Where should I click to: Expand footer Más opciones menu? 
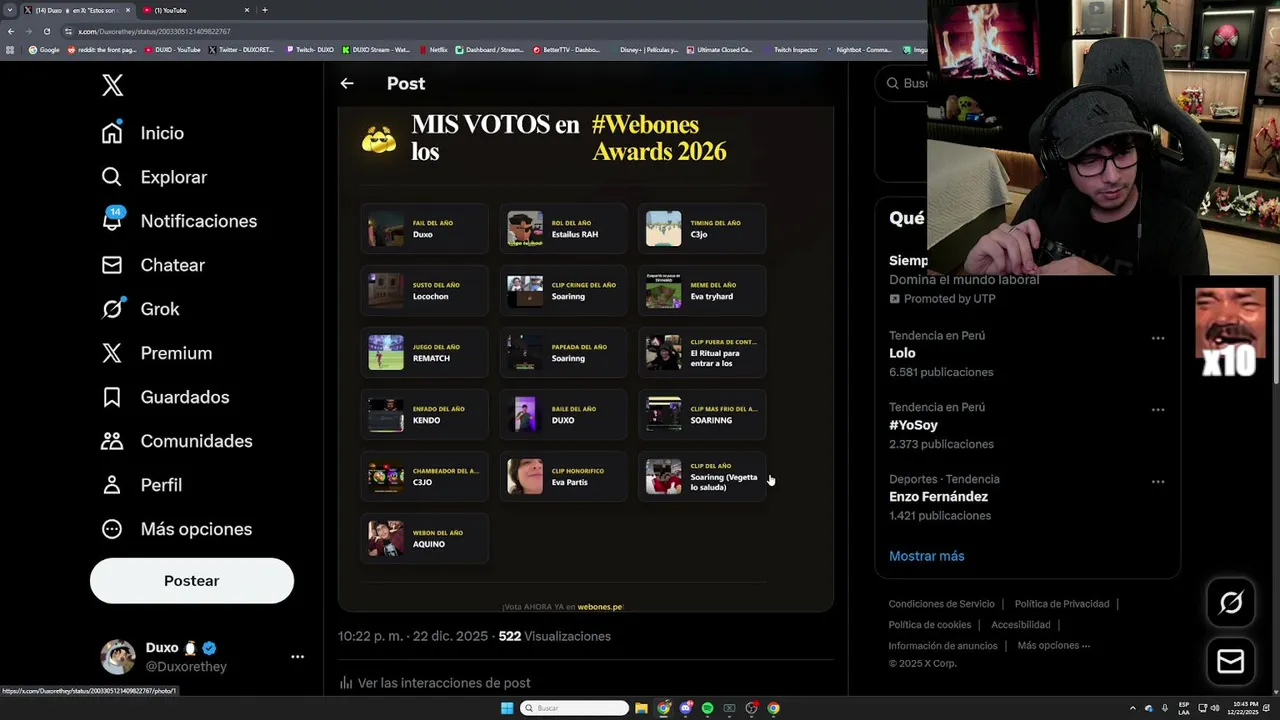point(1053,646)
